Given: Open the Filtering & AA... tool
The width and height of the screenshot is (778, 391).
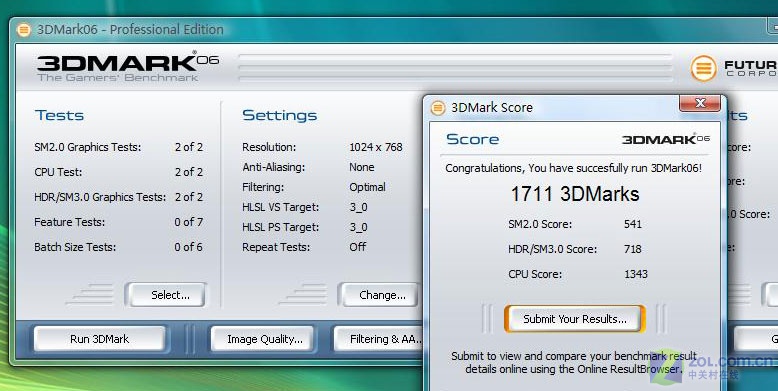Looking at the screenshot, I should coord(379,339).
